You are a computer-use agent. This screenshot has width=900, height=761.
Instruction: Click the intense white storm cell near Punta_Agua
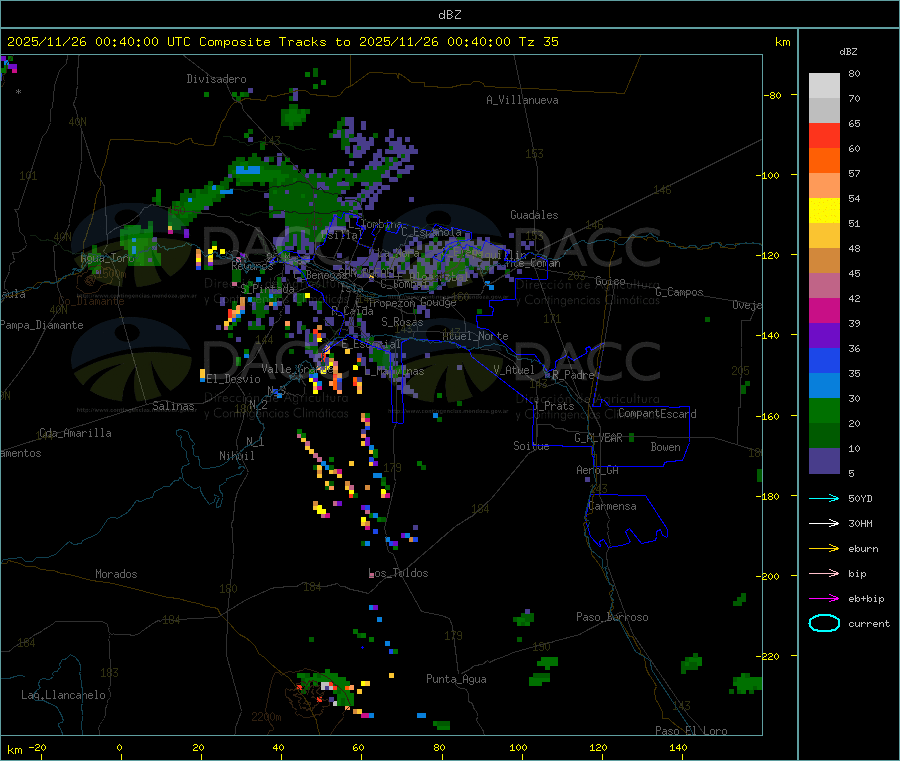[x=327, y=686]
